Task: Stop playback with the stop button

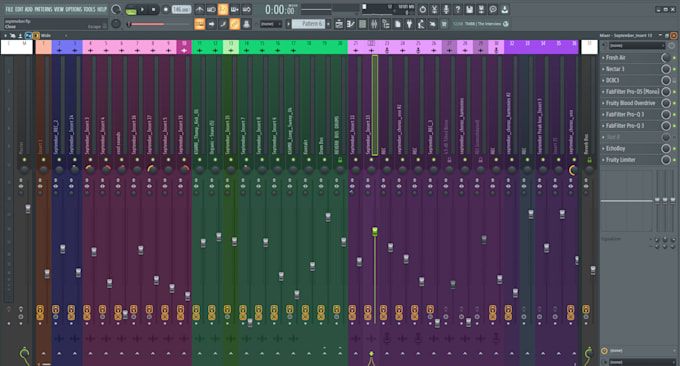Action: (153, 9)
